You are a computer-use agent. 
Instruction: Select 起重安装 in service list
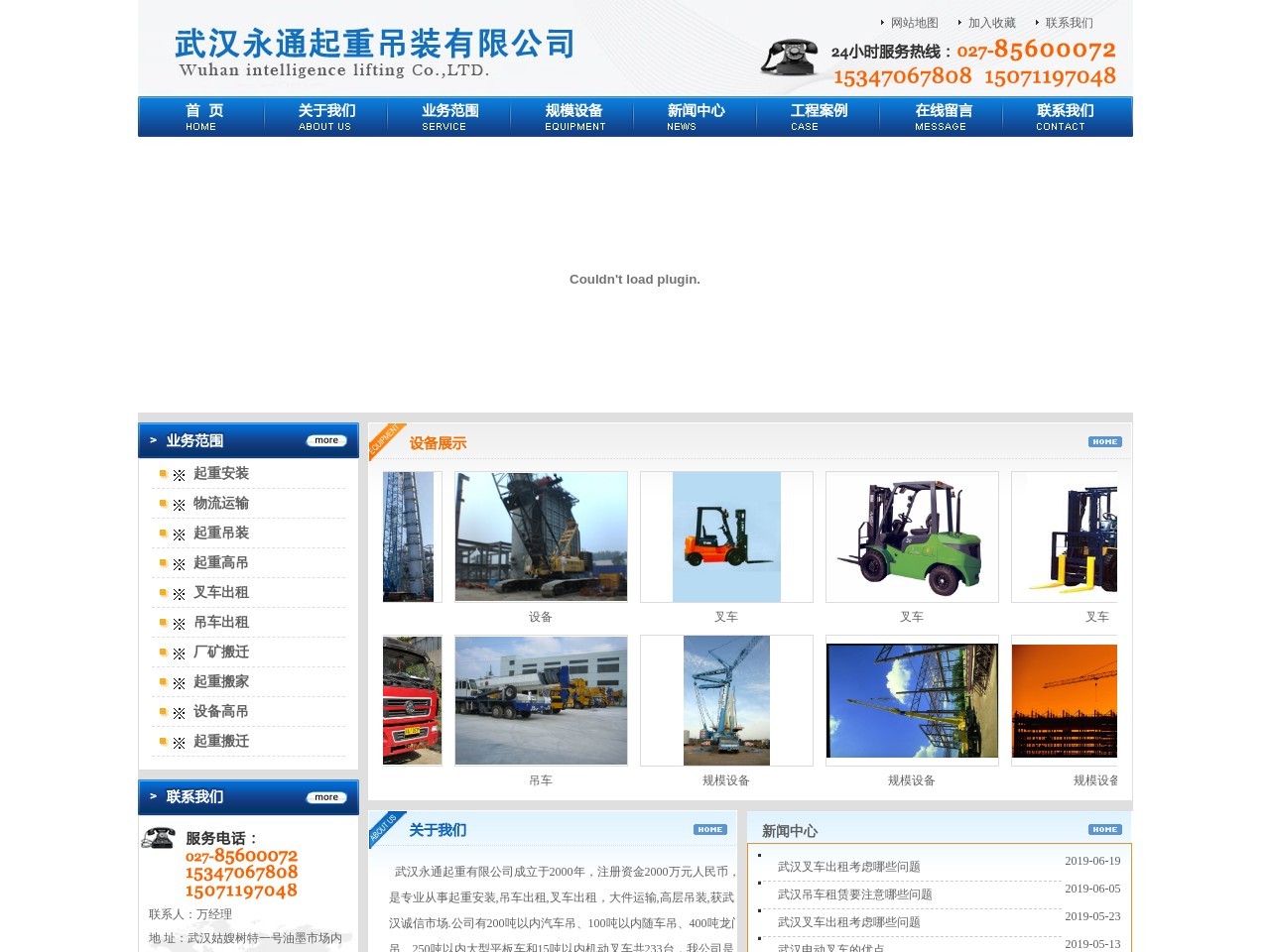tap(220, 473)
